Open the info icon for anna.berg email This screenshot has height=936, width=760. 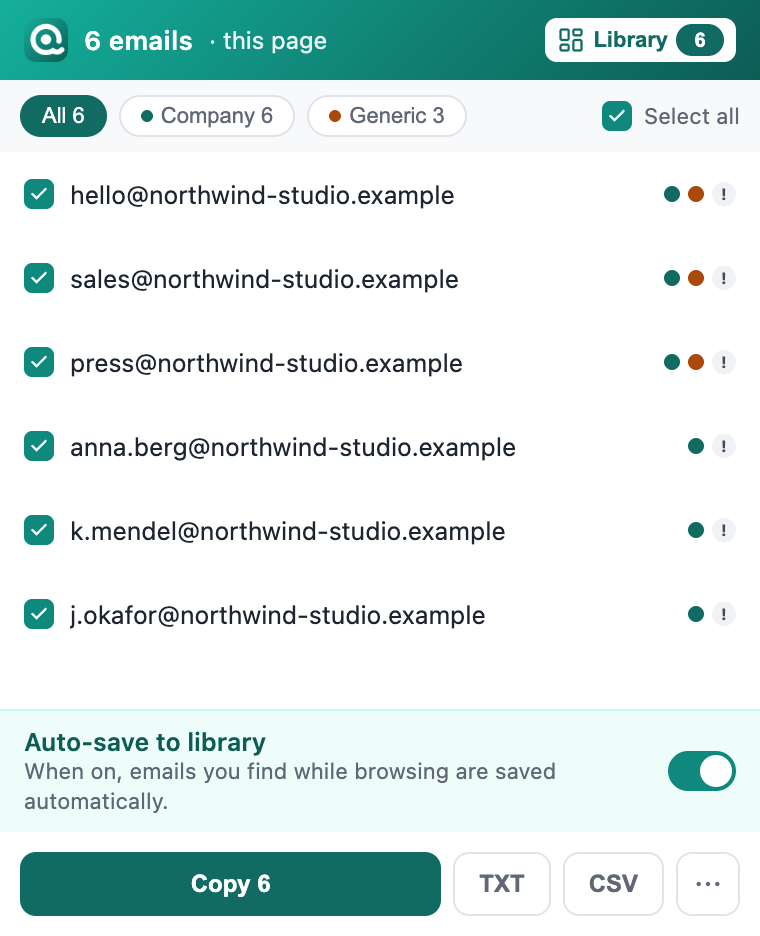(x=724, y=446)
